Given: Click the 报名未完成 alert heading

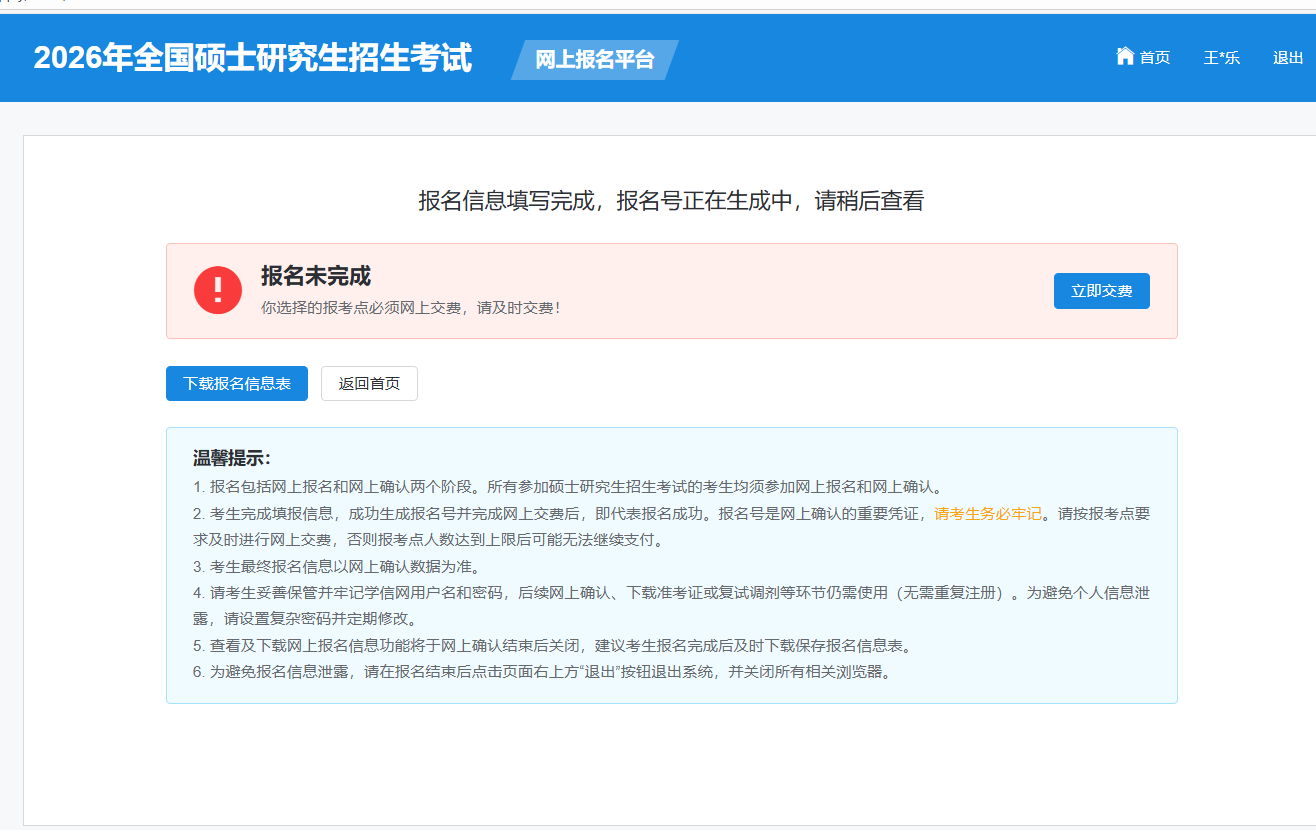Looking at the screenshot, I should click(x=316, y=277).
